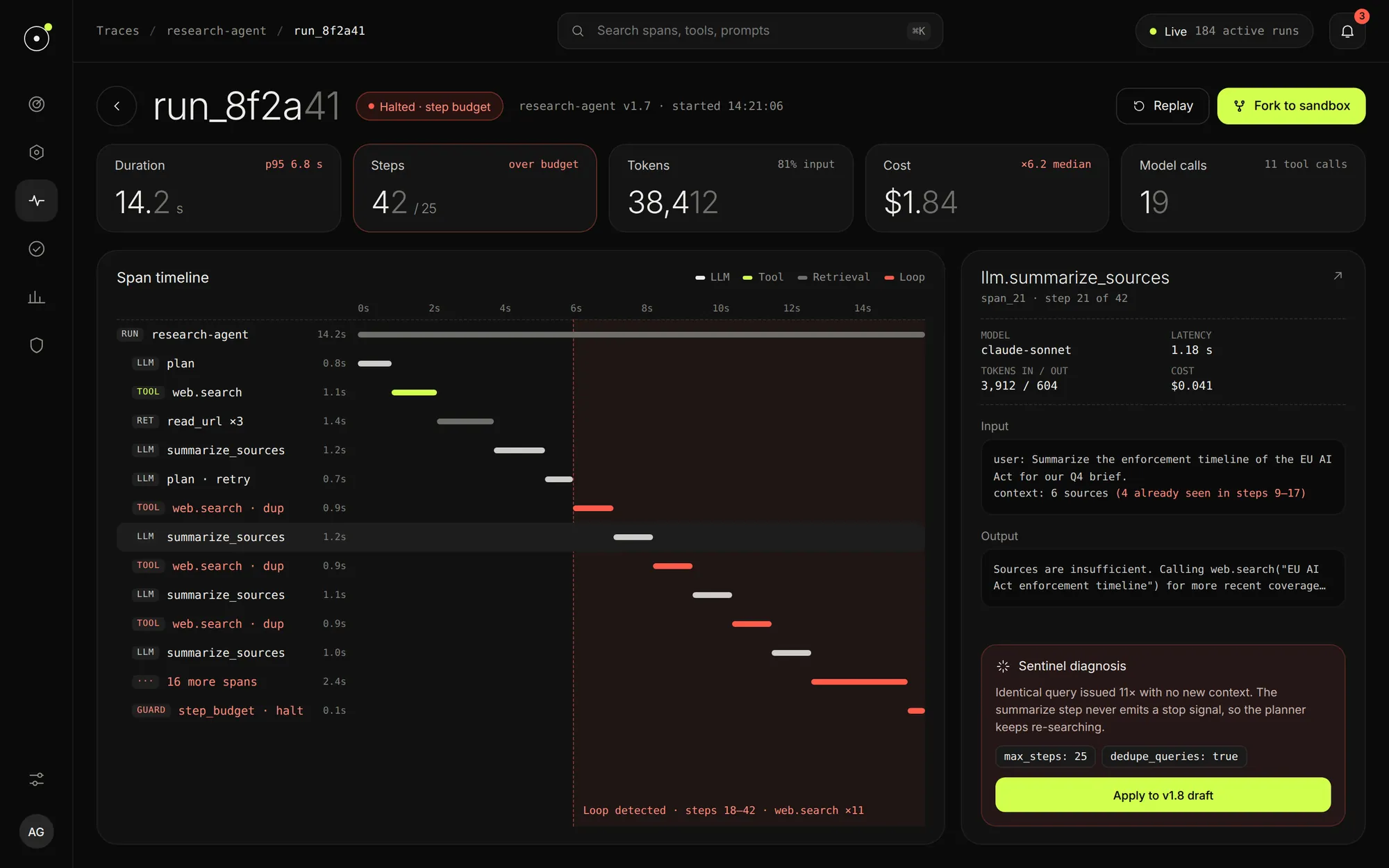Go to research-agent breadcrumb
This screenshot has width=1389, height=868.
point(217,31)
